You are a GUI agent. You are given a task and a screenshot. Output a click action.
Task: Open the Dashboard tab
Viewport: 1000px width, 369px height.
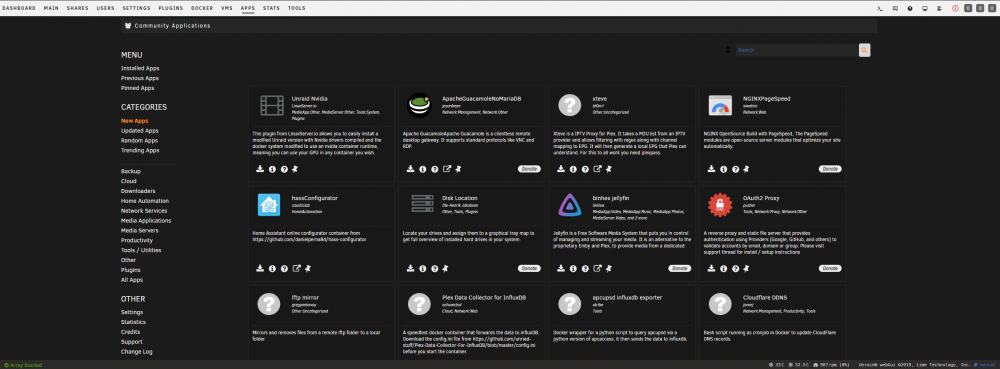click(18, 8)
